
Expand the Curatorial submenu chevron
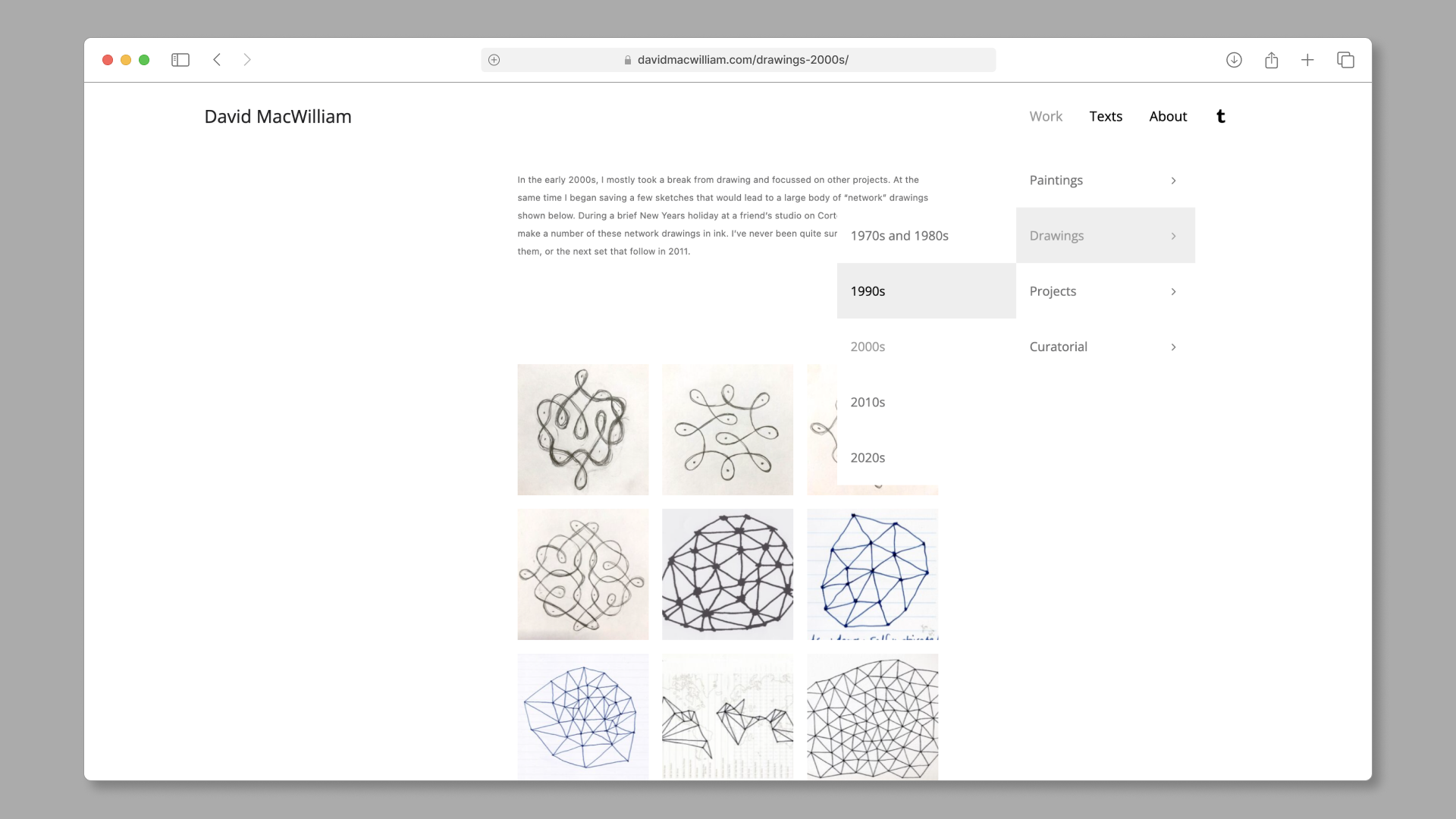tap(1173, 347)
